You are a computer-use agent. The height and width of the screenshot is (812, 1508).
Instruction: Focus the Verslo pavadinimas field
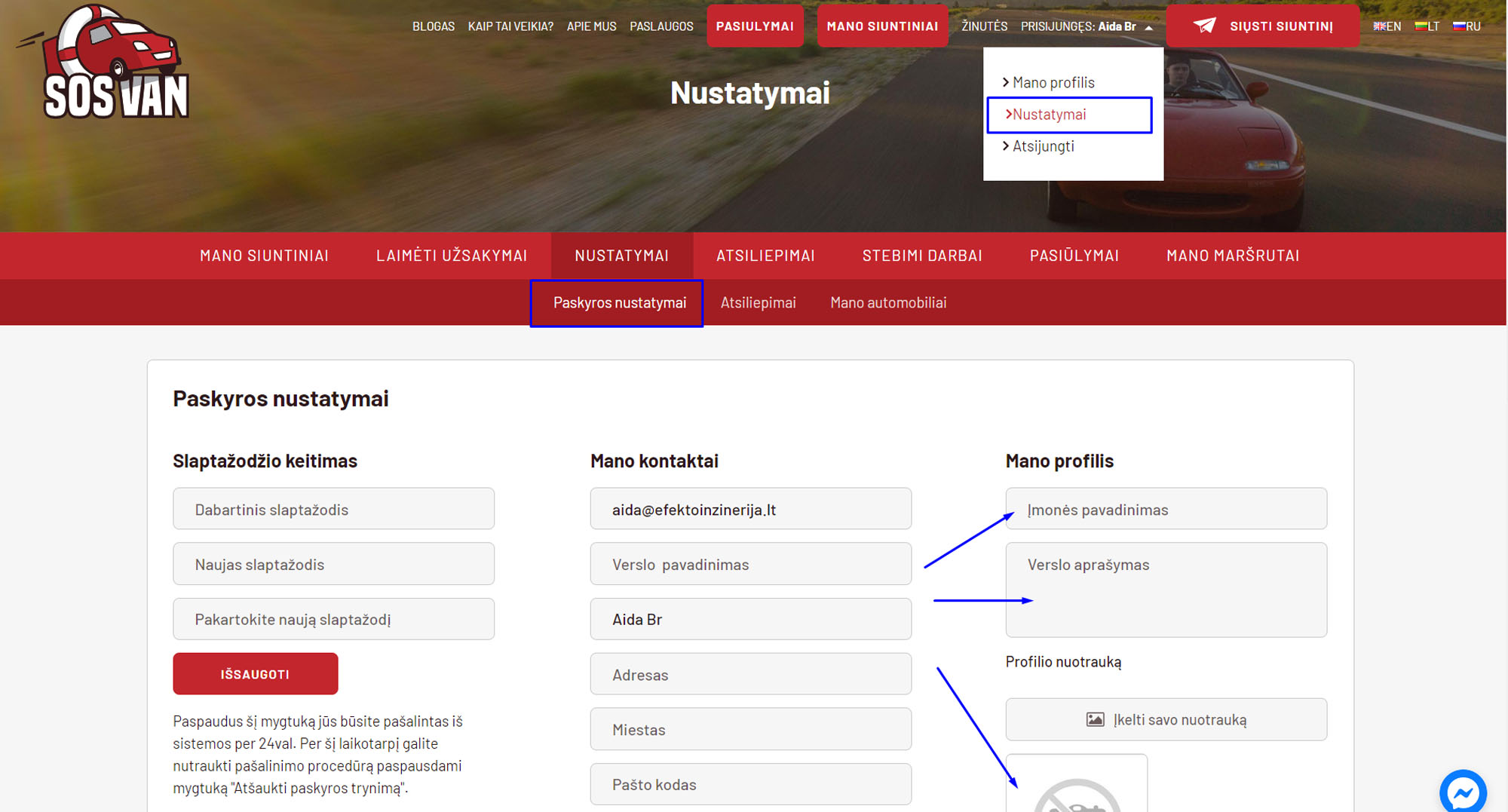(x=750, y=564)
